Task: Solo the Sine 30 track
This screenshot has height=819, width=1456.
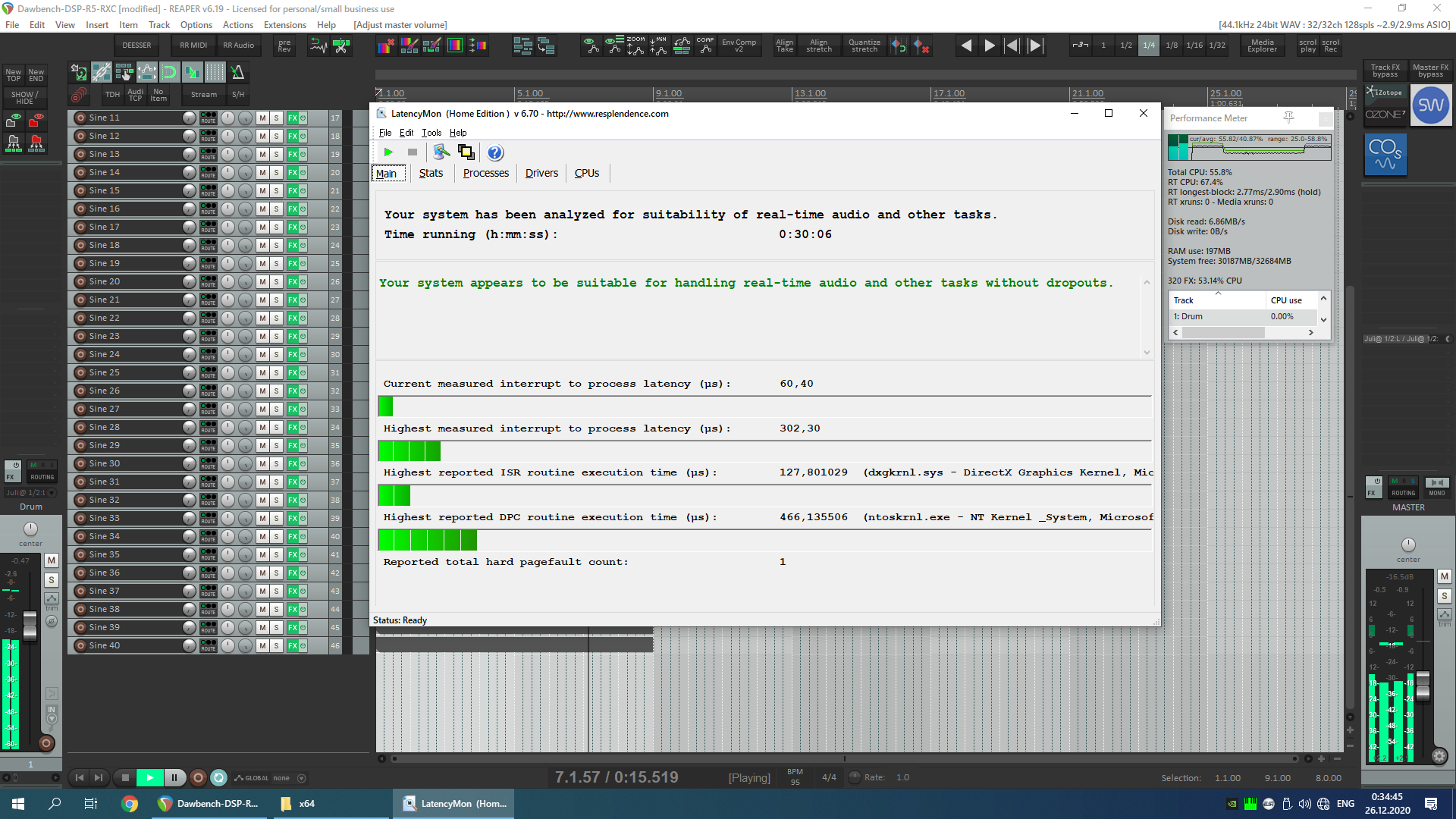Action: [x=276, y=463]
